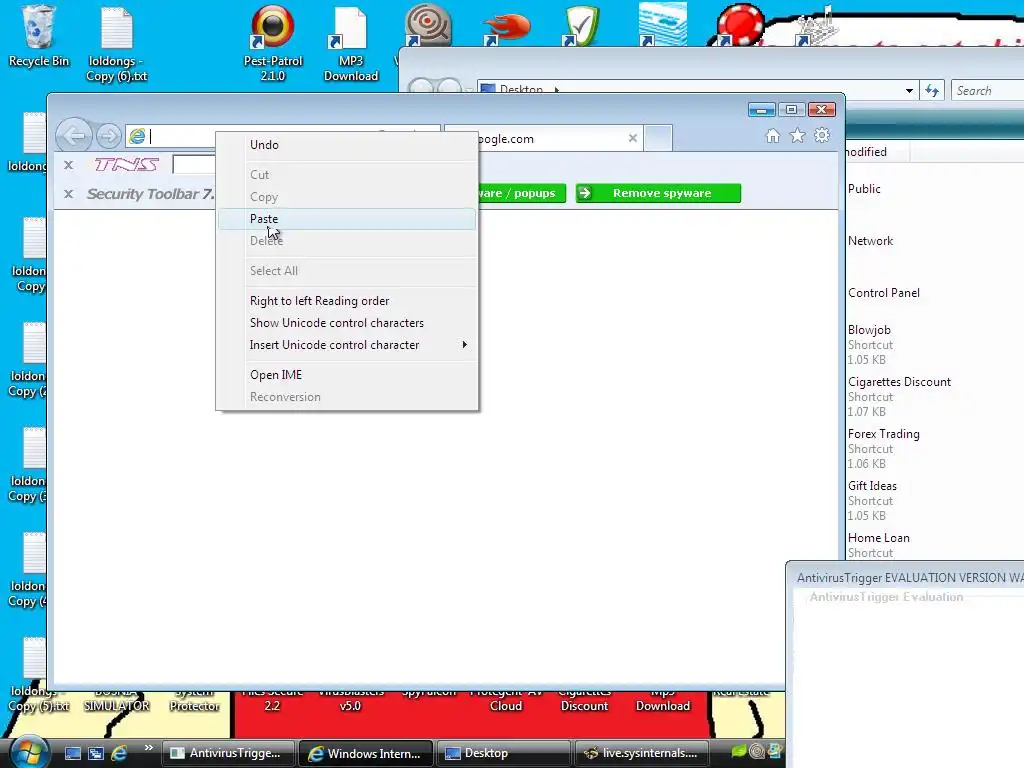The image size is (1024, 768).
Task: Click Show Desktop quick launch icon
Action: coord(72,753)
